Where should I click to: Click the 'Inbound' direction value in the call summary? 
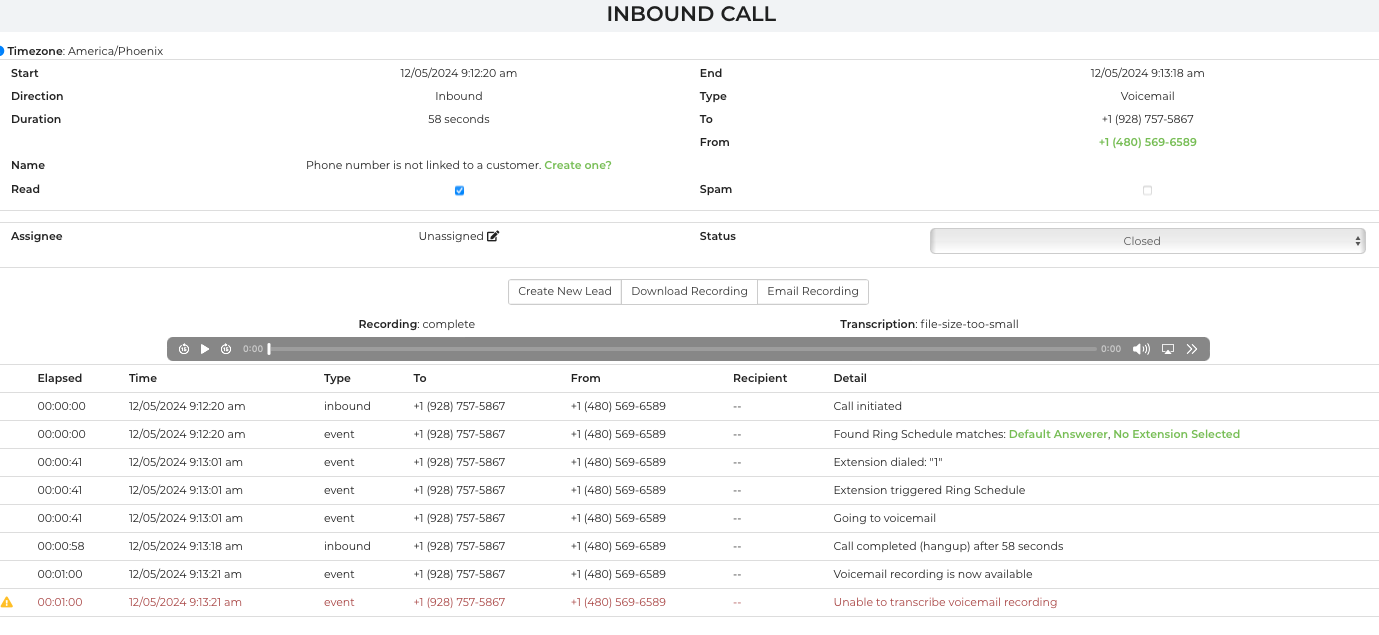459,96
